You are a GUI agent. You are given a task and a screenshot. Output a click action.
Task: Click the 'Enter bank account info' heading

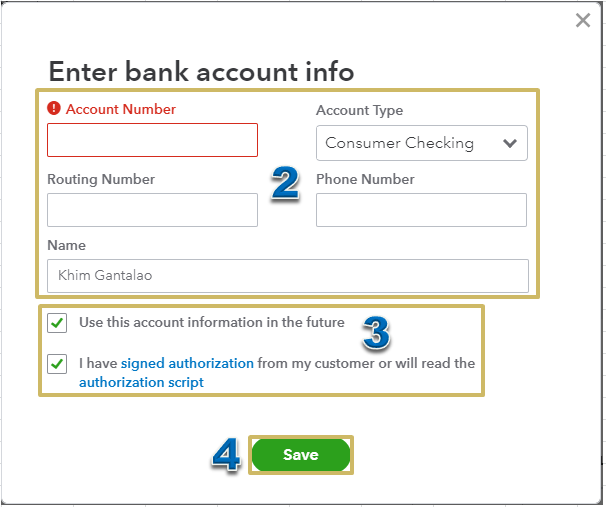201,72
